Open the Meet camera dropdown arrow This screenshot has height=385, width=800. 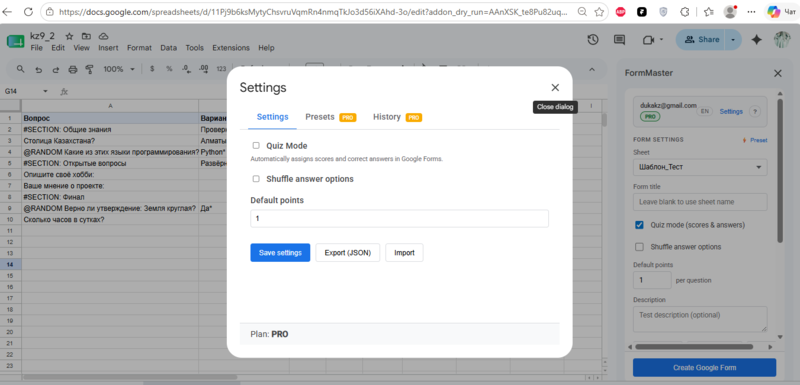(x=662, y=40)
